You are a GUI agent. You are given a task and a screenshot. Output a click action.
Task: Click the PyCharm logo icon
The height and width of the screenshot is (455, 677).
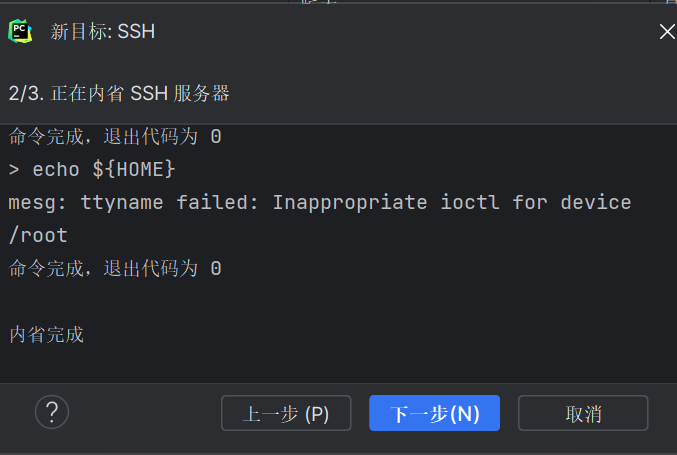[x=20, y=31]
